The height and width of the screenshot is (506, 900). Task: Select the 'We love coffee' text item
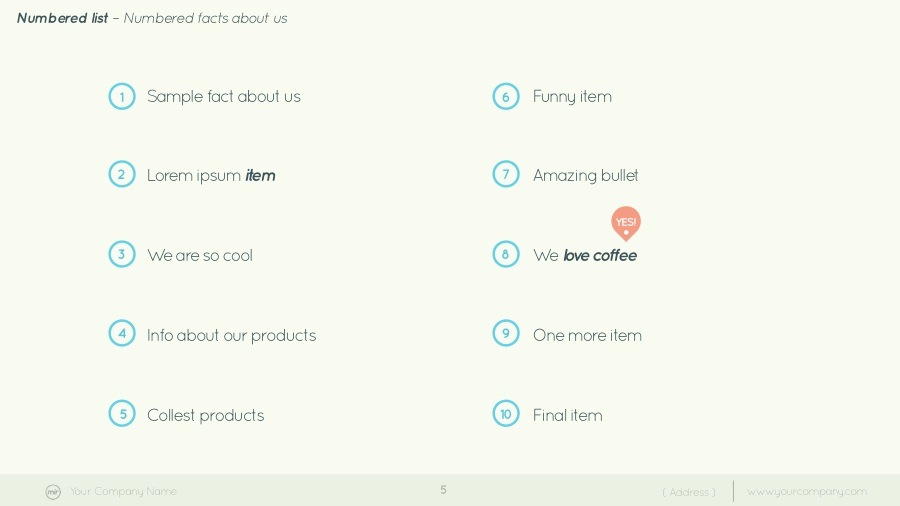pos(585,256)
